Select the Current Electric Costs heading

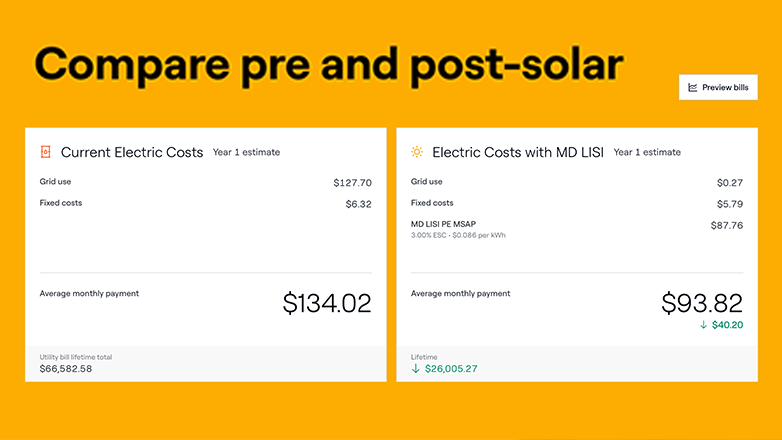pos(132,152)
